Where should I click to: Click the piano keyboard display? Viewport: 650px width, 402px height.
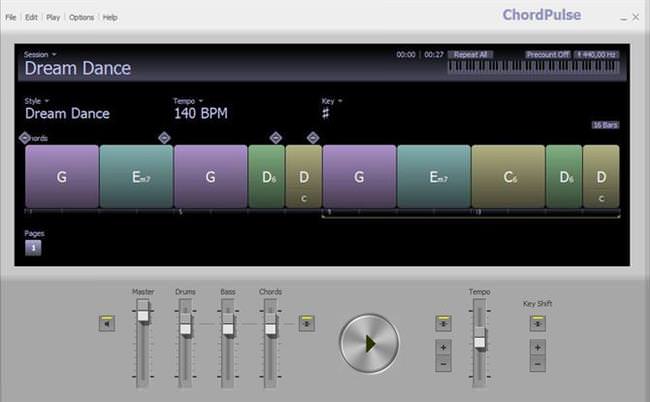534,67
